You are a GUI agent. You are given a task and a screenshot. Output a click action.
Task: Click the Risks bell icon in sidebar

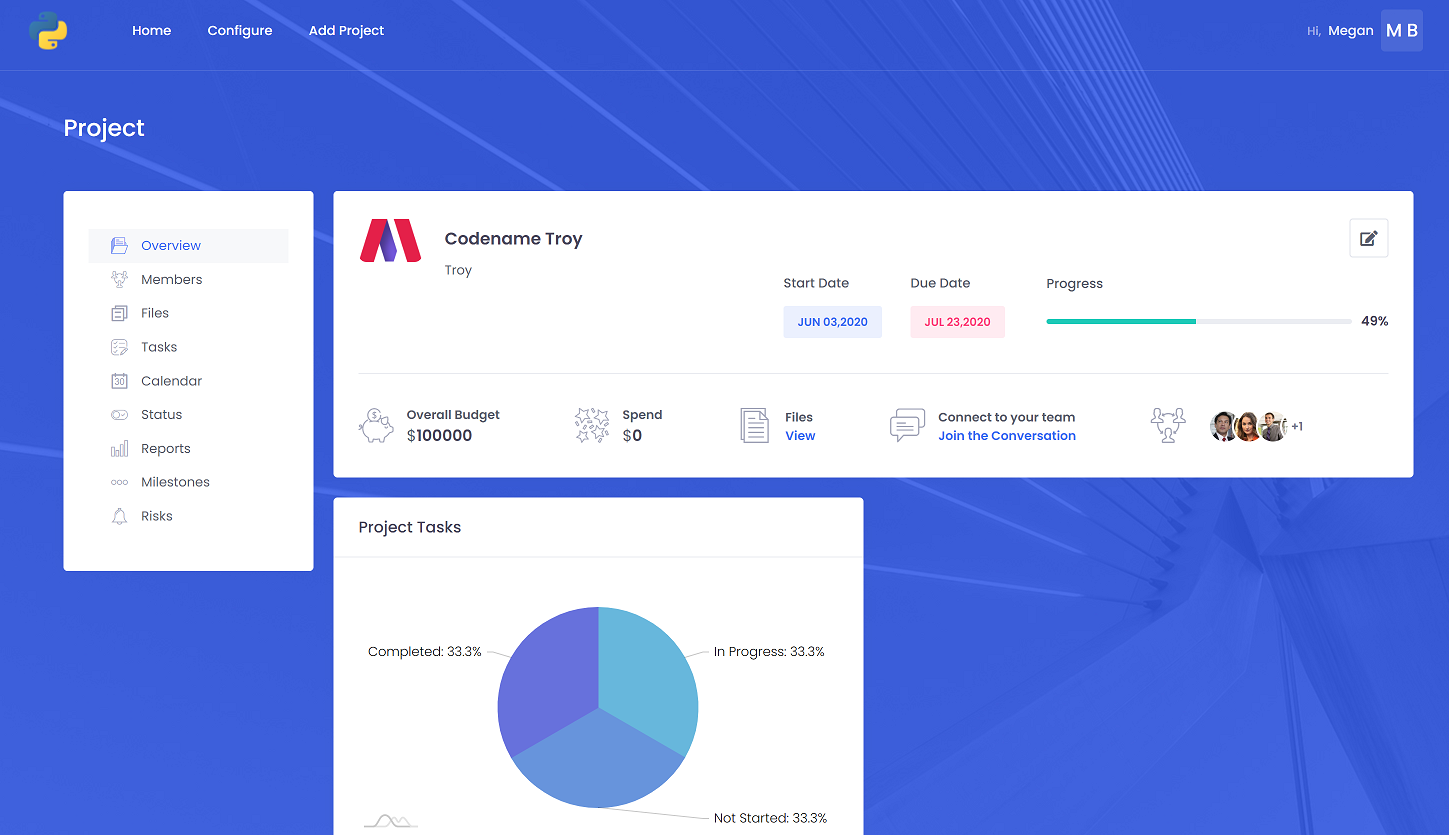(119, 516)
